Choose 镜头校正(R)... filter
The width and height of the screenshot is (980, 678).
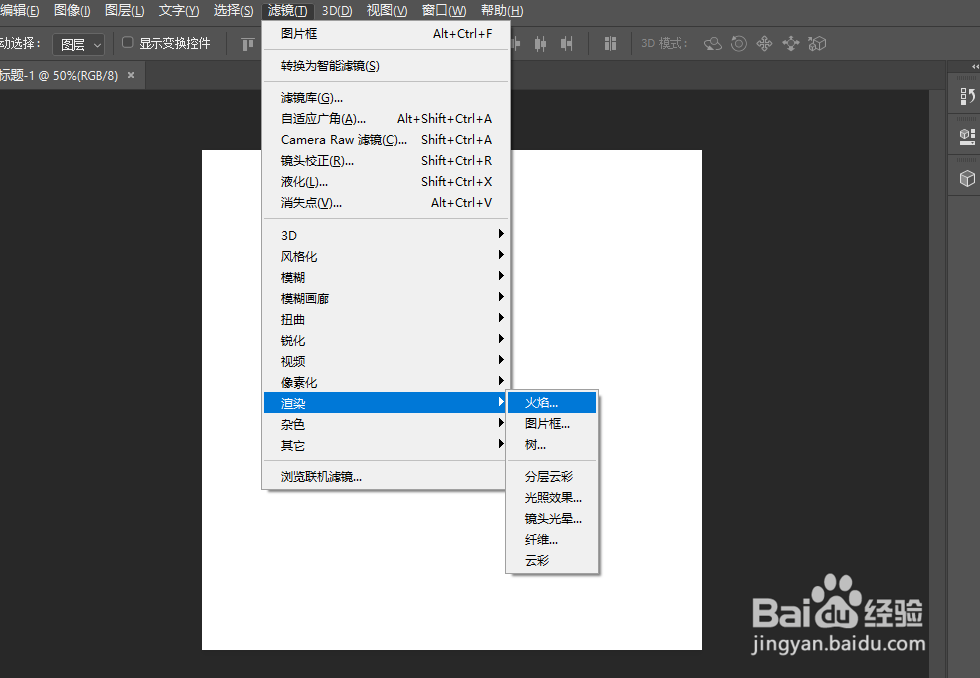pyautogui.click(x=386, y=161)
